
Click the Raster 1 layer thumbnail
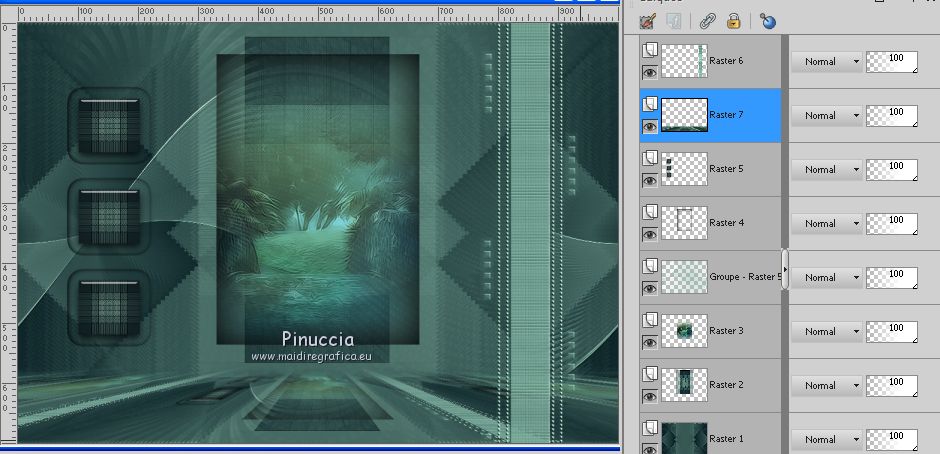pyautogui.click(x=684, y=438)
